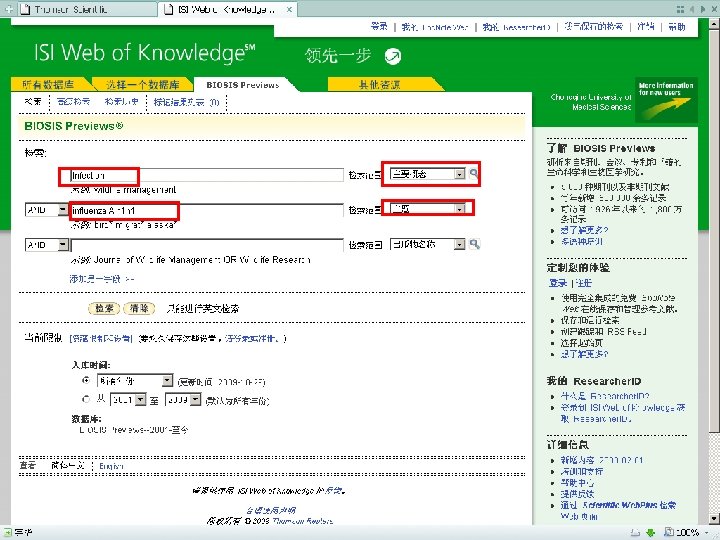The width and height of the screenshot is (720, 540).
Task: Click the 帮助 help link
Action: (x=677, y=27)
